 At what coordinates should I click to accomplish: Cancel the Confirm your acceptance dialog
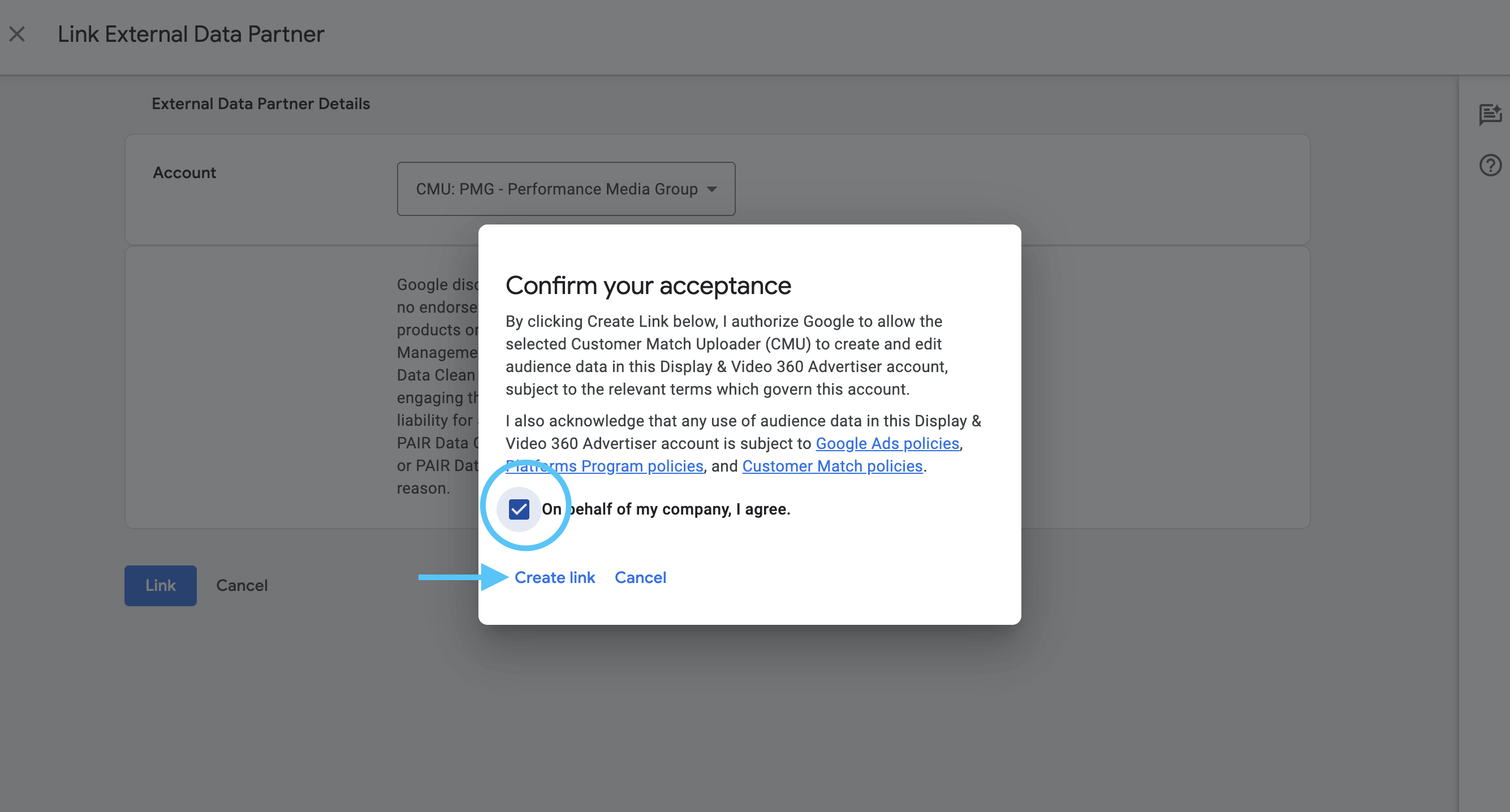click(x=640, y=577)
